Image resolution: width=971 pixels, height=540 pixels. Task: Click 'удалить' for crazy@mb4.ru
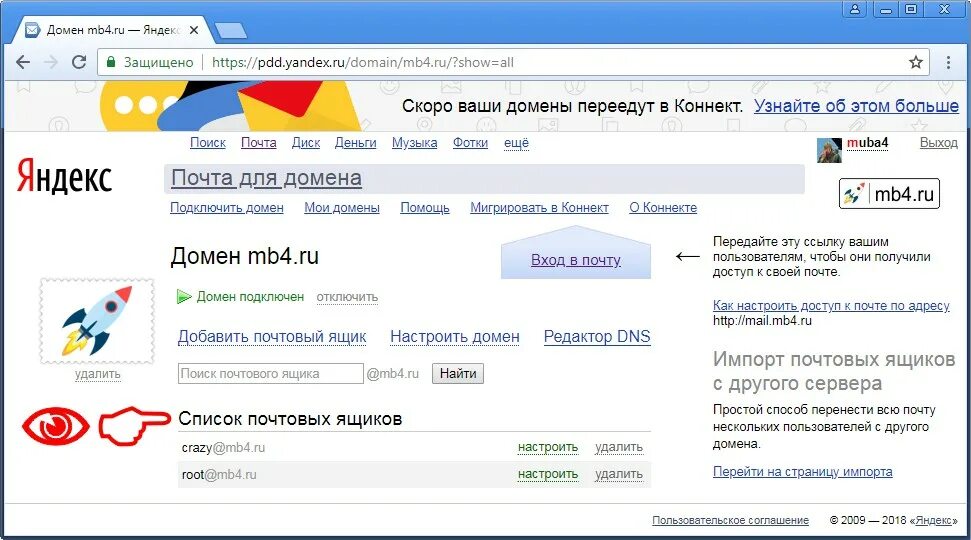tap(619, 447)
